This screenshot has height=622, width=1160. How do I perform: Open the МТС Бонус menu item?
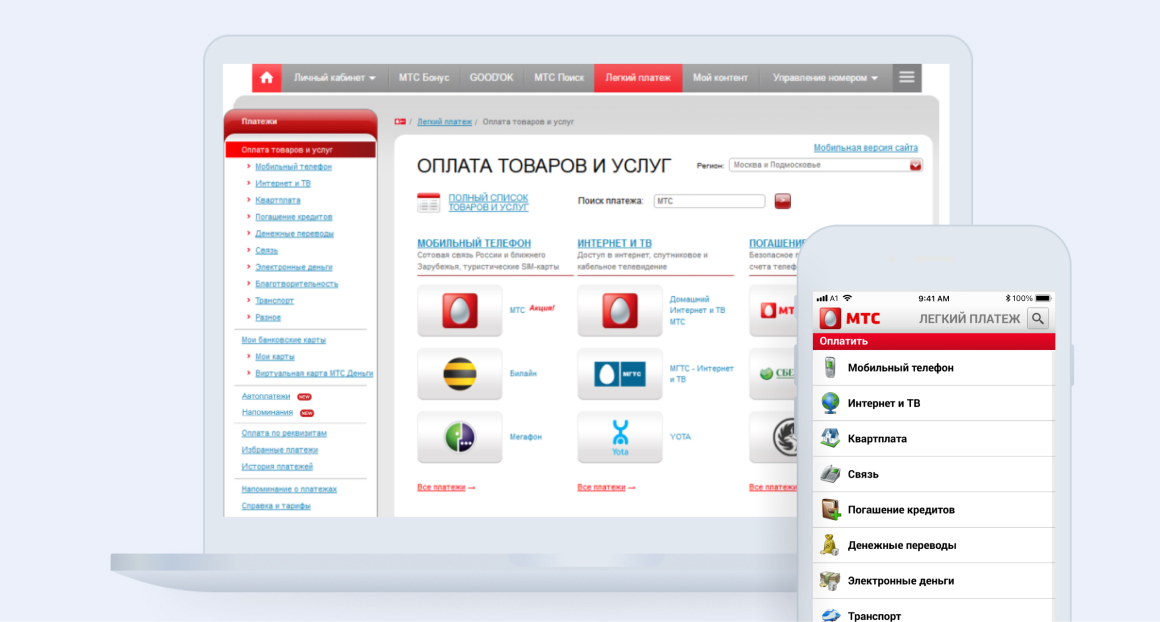pos(424,78)
